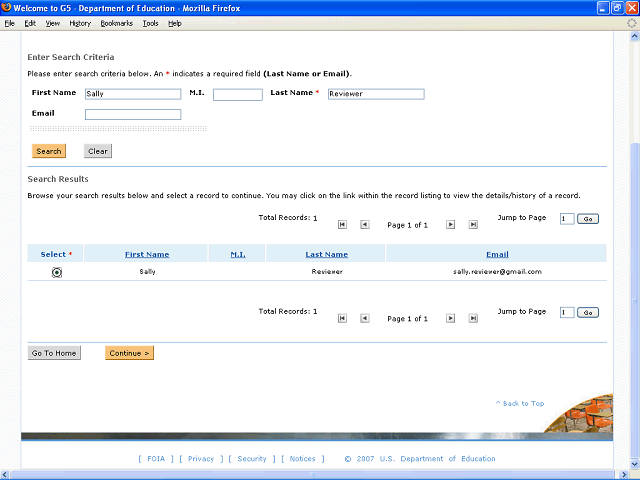Image resolution: width=640 pixels, height=480 pixels.
Task: Open the Privacy footer link
Action: (201, 459)
